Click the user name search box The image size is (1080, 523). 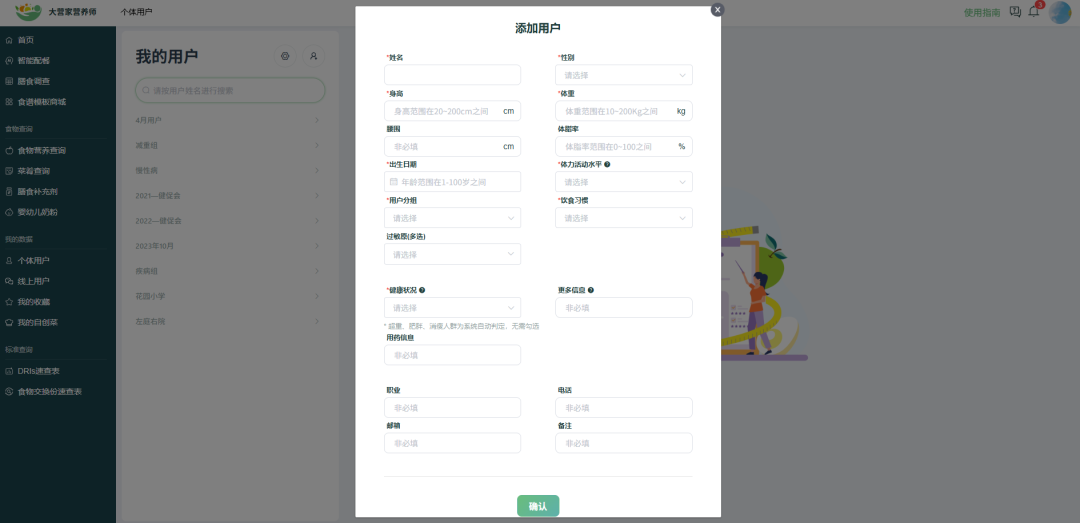230,90
